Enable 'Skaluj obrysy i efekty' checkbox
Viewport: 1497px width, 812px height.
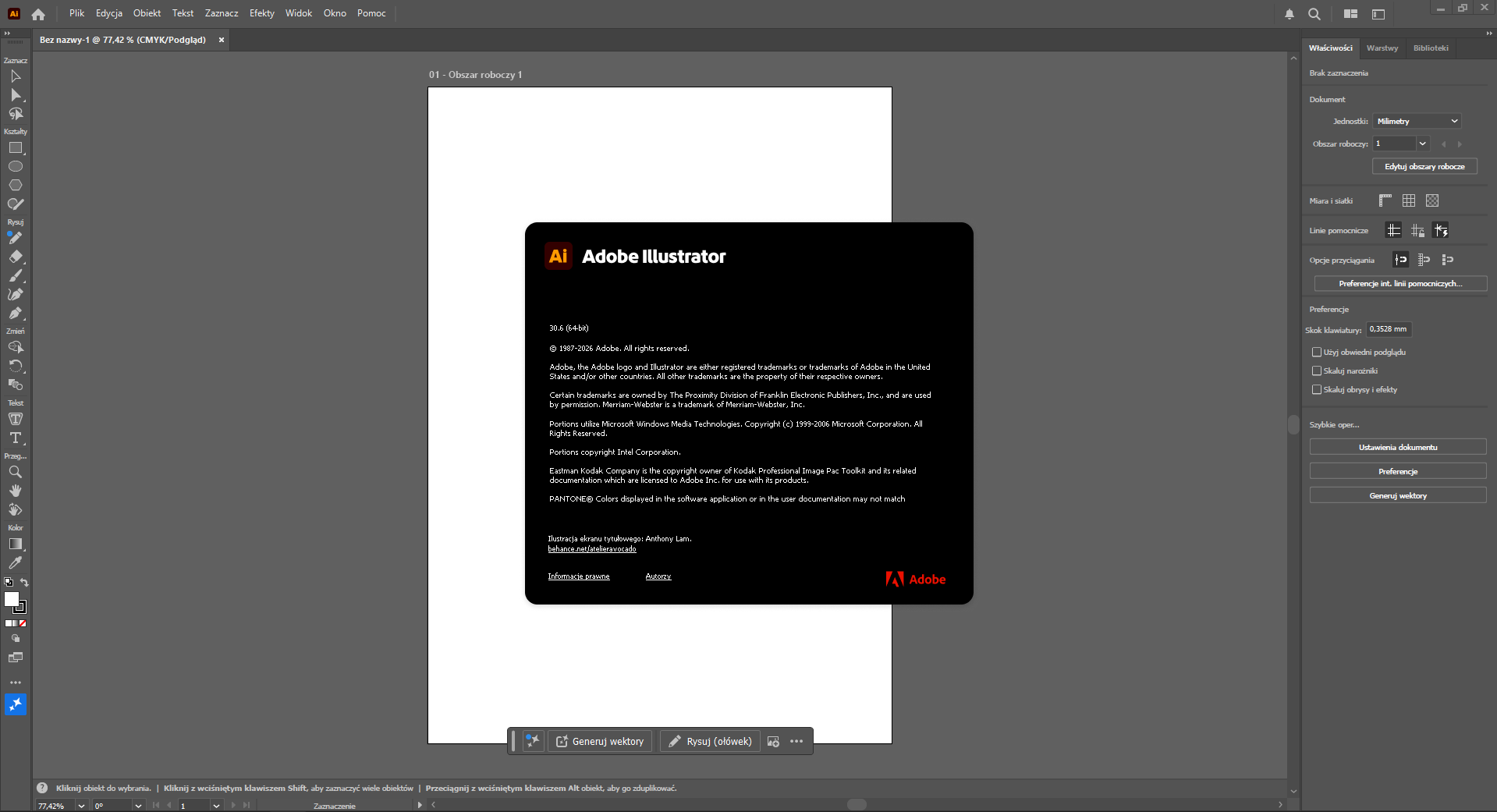[1317, 390]
